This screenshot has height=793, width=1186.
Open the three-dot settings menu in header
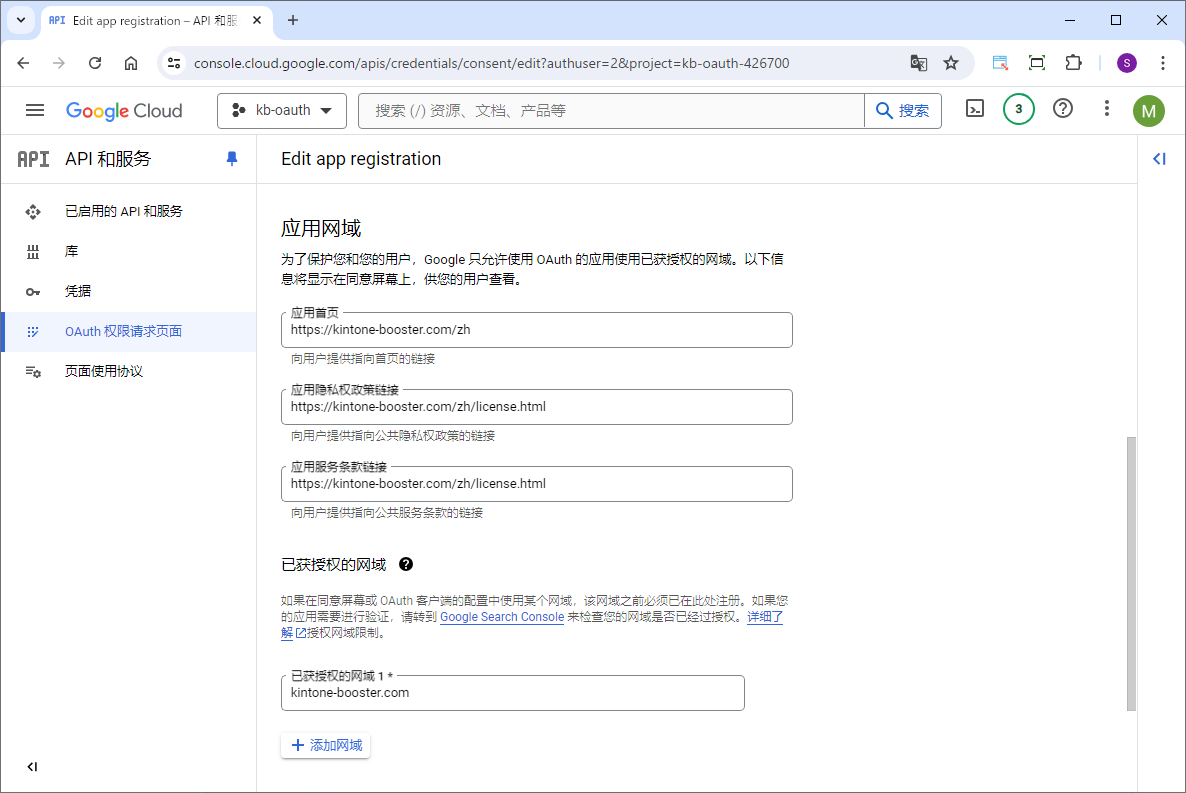click(x=1106, y=109)
